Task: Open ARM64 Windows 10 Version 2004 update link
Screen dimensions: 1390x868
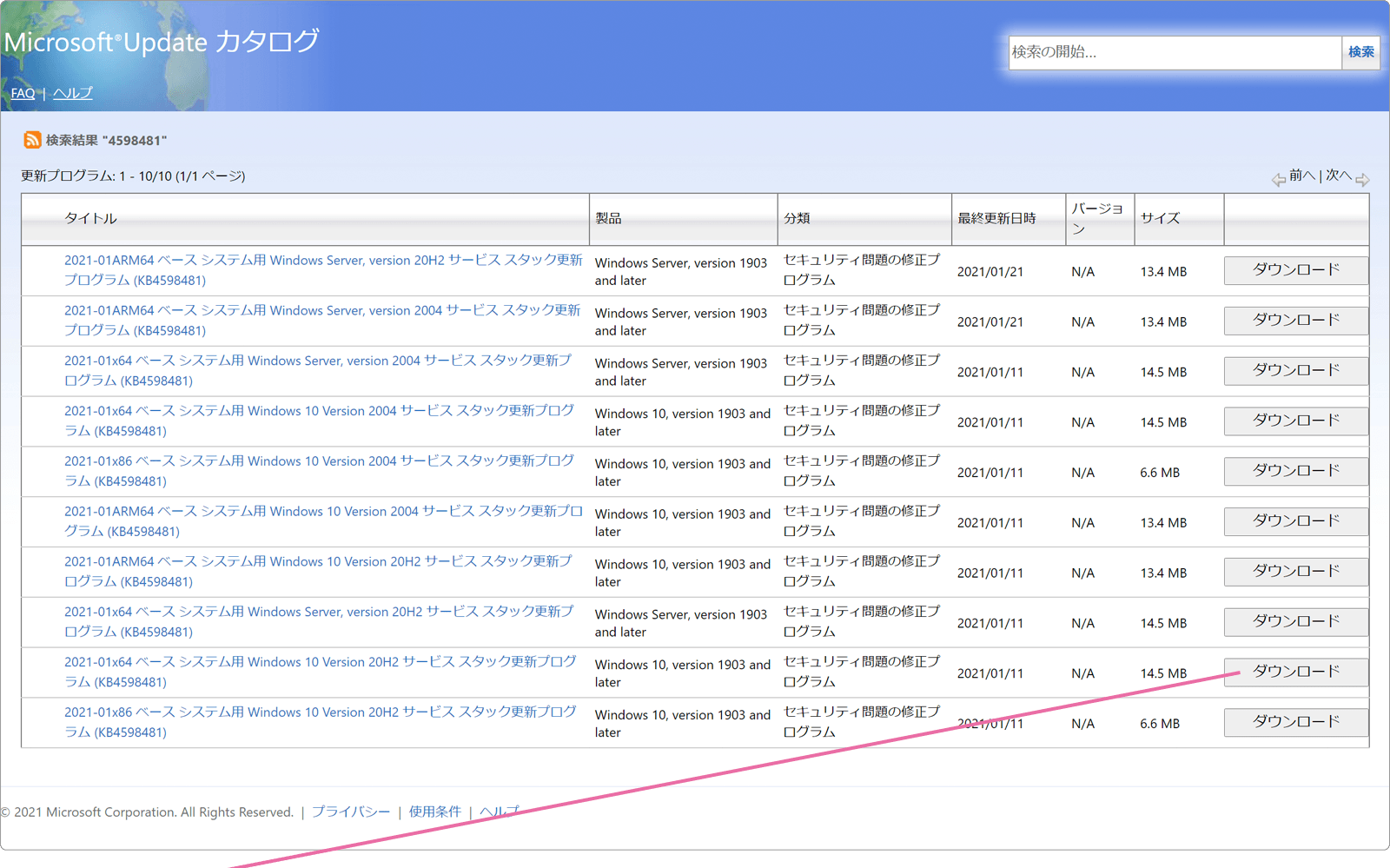Action: click(x=323, y=521)
